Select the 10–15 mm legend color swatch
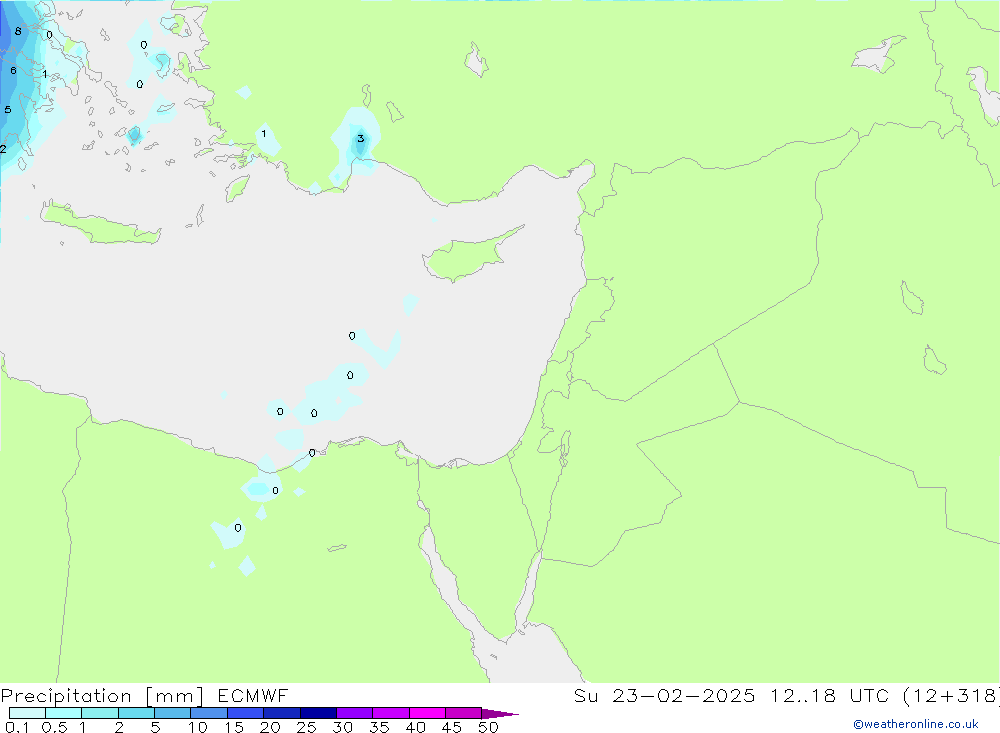Screen dimensions: 1000x733 [x=209, y=713]
